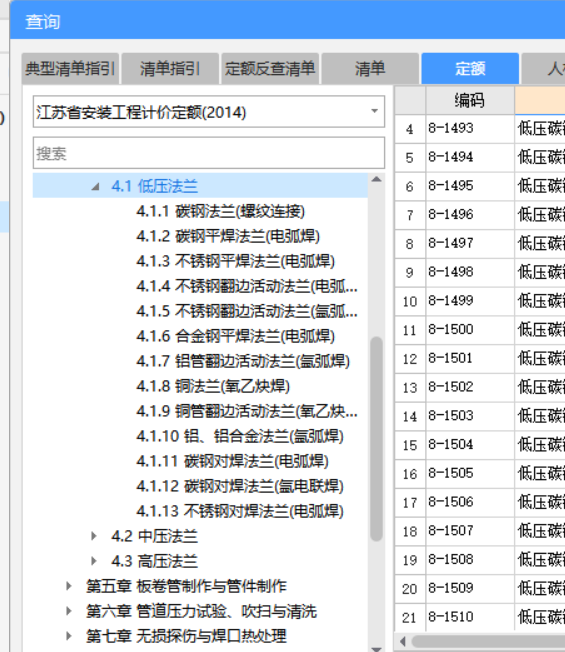
Task: Select table row with code 8-1509
Action: [480, 588]
